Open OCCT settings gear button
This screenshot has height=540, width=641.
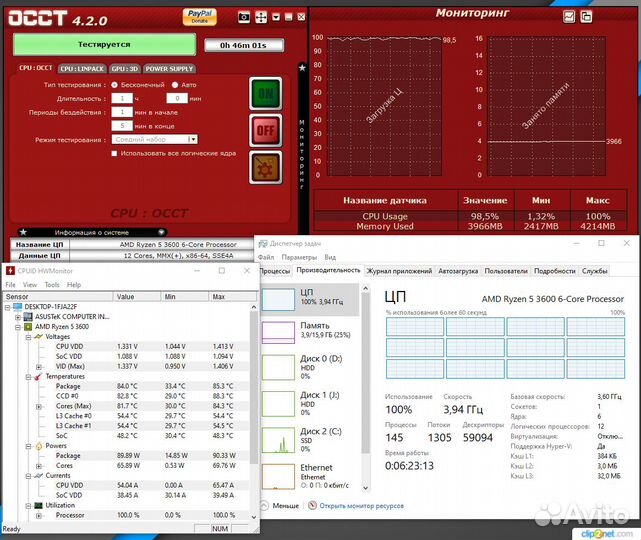266,168
